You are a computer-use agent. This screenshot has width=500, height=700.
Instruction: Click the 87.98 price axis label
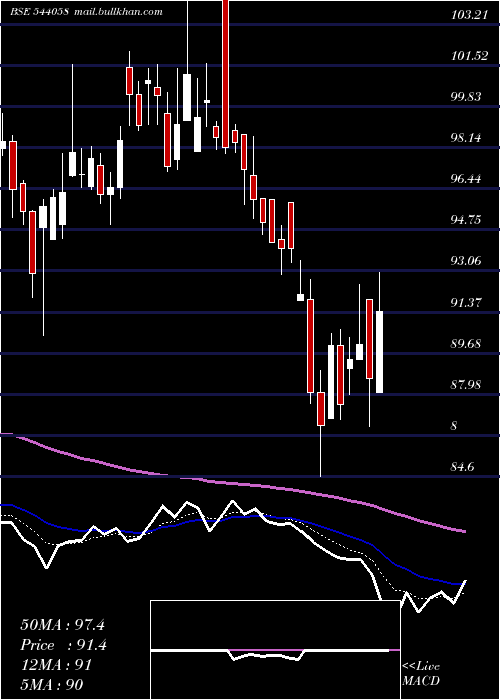pos(467,384)
